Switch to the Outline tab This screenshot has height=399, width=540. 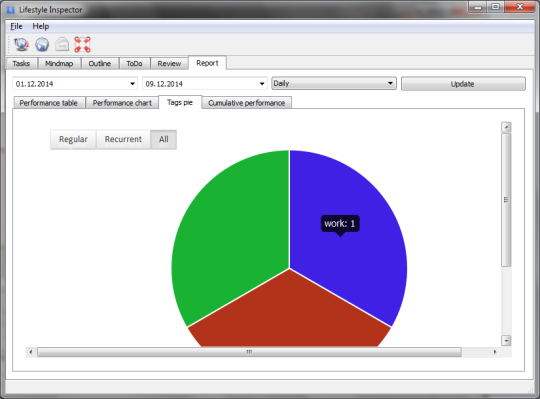pos(100,63)
